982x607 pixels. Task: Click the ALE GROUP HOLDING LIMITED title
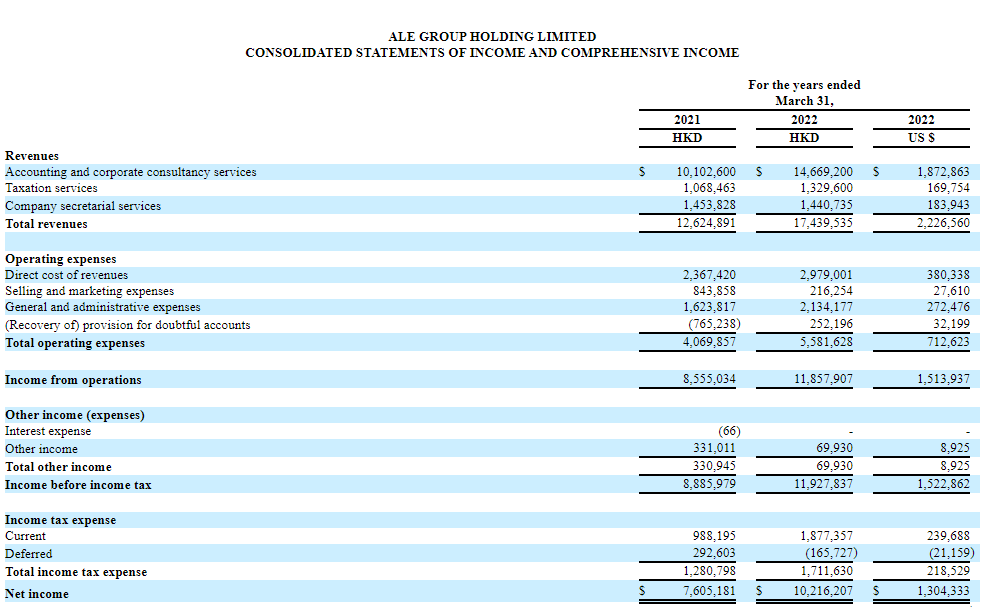(x=492, y=37)
